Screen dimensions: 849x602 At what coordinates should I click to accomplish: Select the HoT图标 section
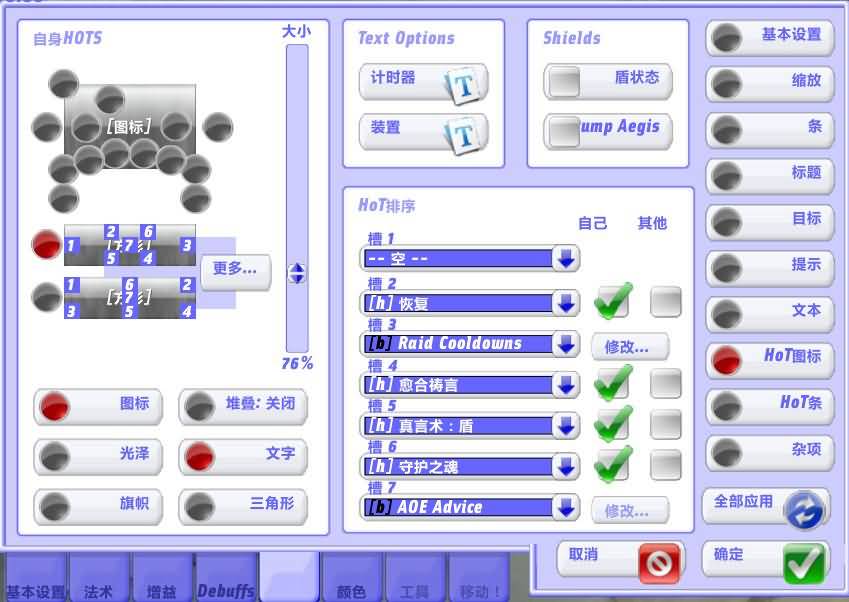770,360
